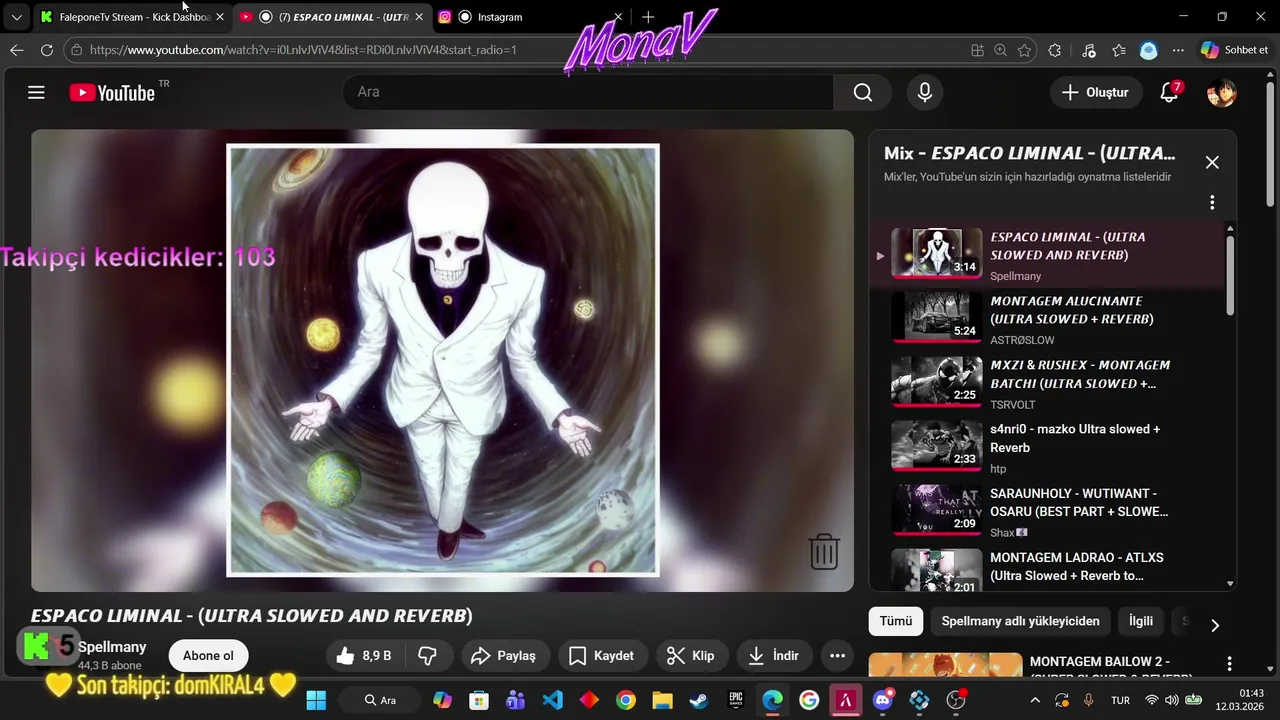Download video with İndir button

774,656
